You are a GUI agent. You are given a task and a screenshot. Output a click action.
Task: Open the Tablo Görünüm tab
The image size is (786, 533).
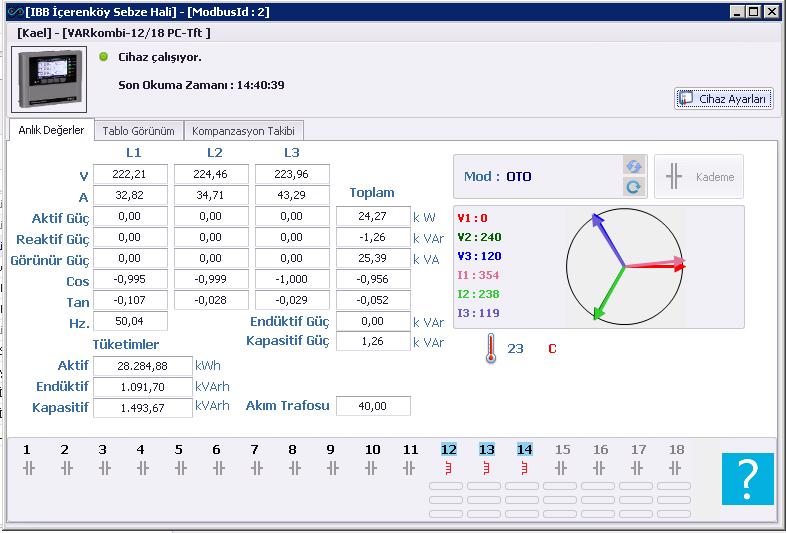coord(138,131)
